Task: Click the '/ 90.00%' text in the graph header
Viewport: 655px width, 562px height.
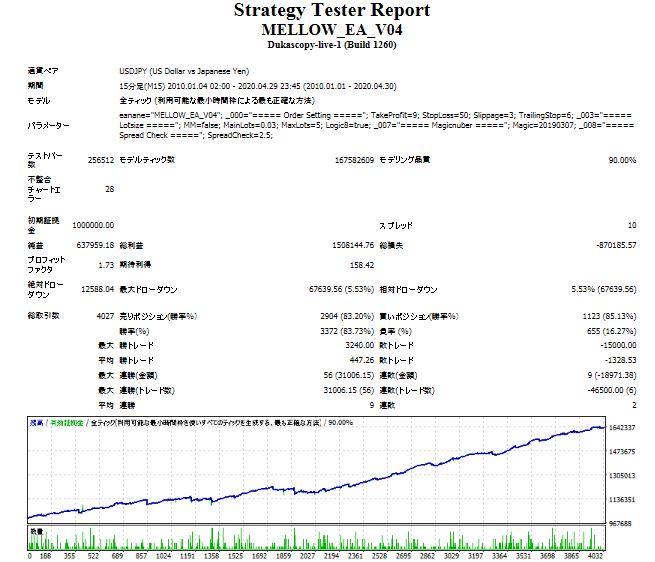Action: [338, 423]
